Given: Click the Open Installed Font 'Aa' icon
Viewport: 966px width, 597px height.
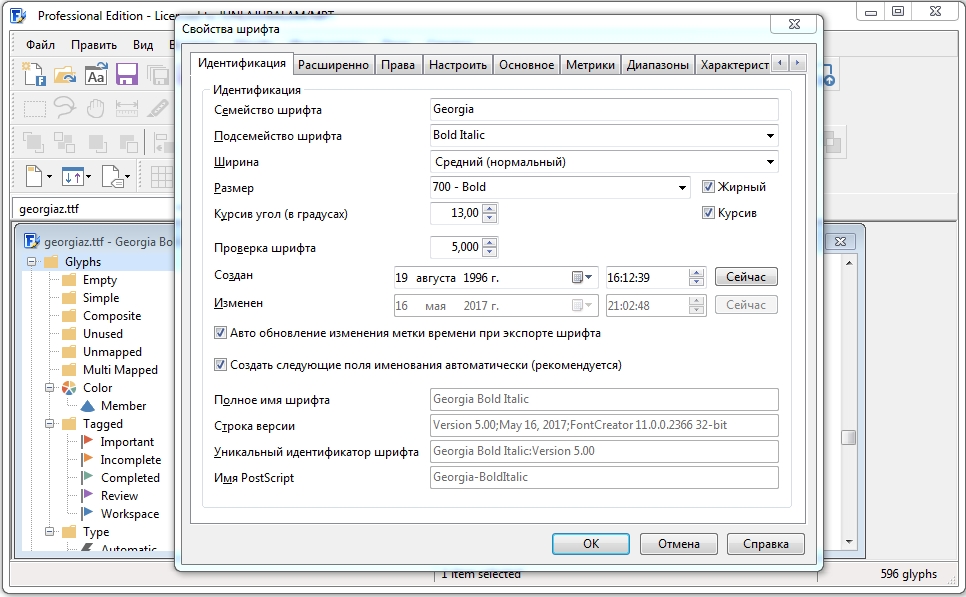Looking at the screenshot, I should point(96,74).
